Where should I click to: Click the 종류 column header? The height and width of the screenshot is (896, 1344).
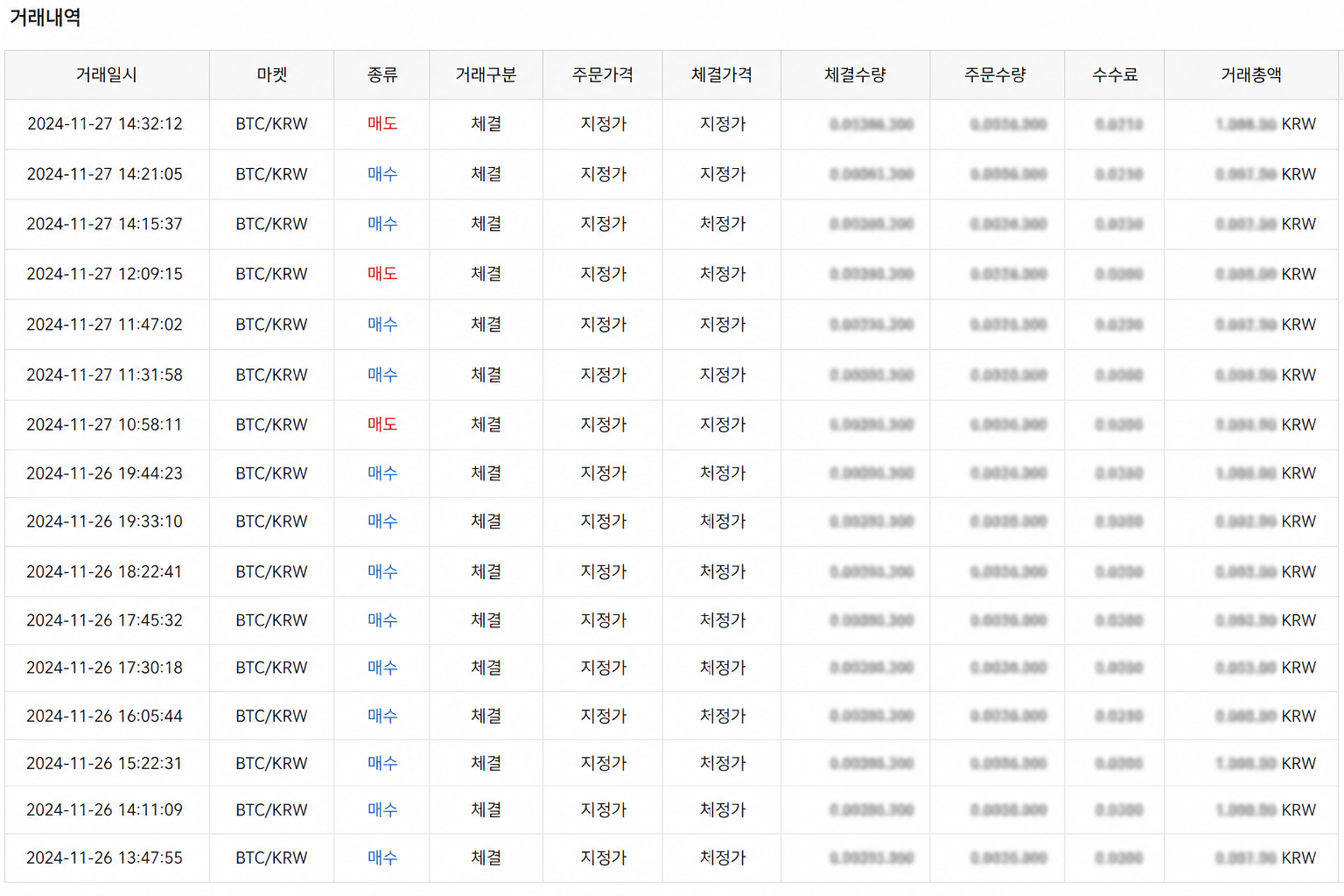[x=382, y=75]
